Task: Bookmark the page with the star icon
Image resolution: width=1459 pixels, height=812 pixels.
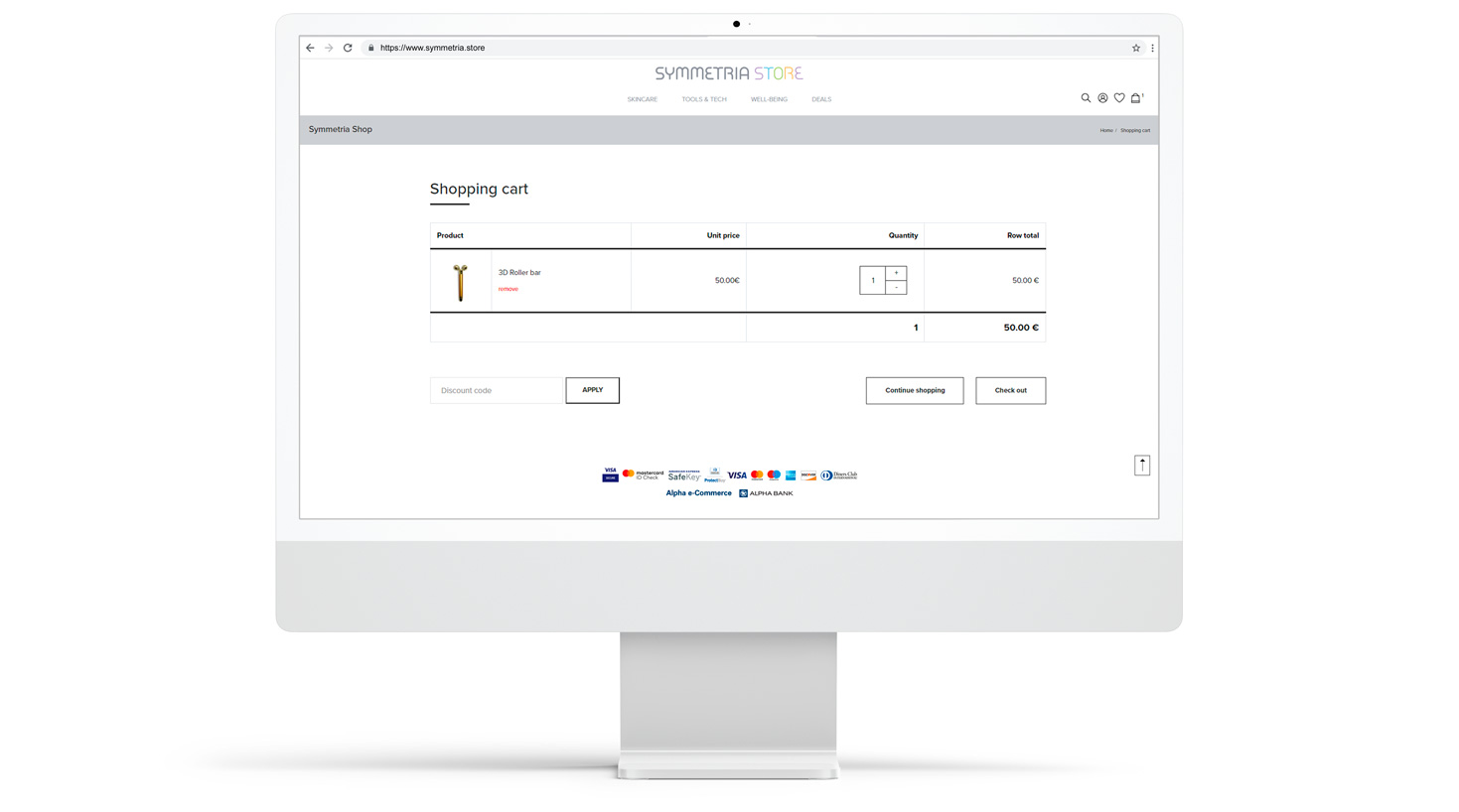Action: [x=1136, y=48]
